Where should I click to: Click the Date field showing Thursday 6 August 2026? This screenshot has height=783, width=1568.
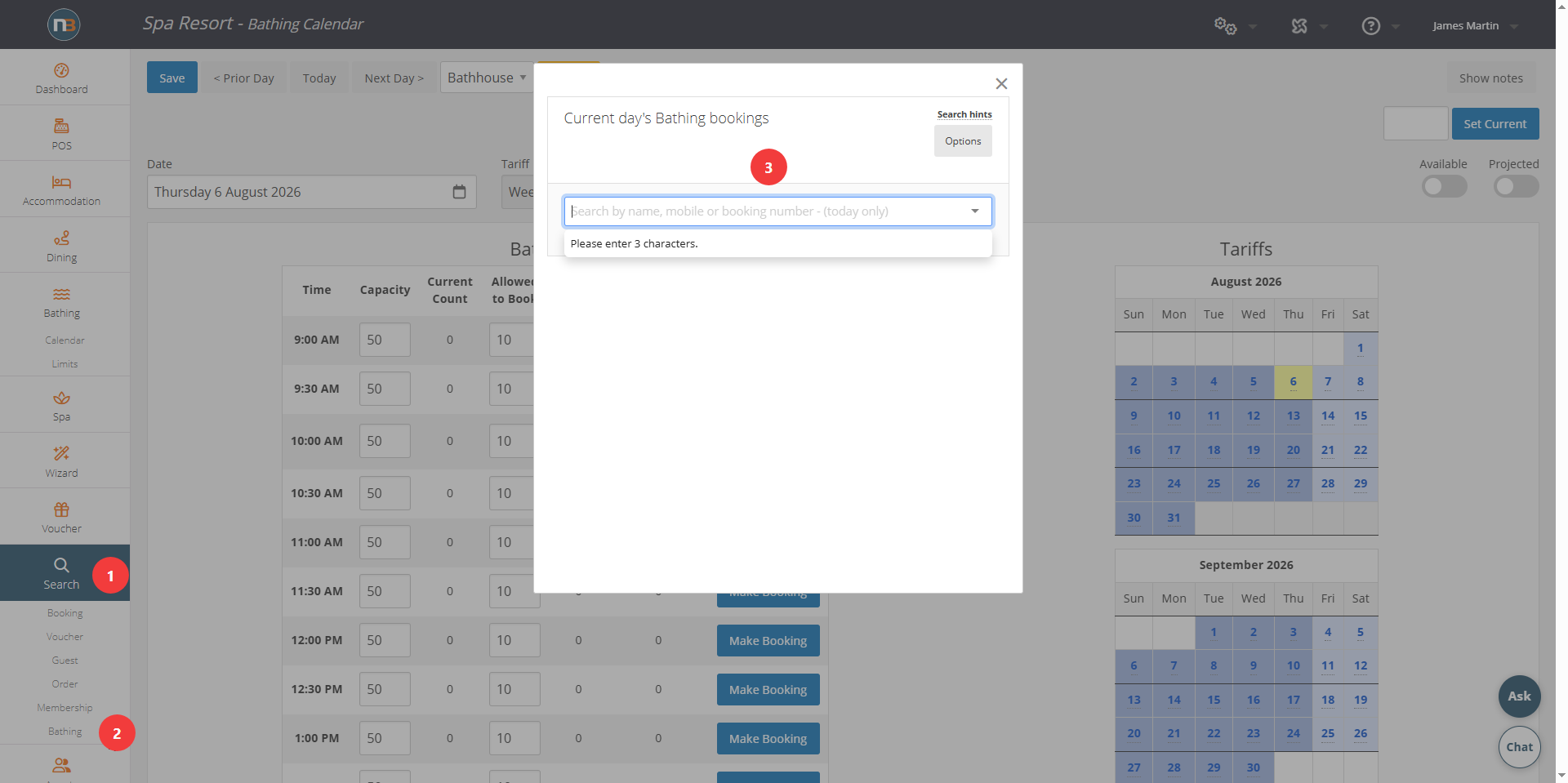312,192
